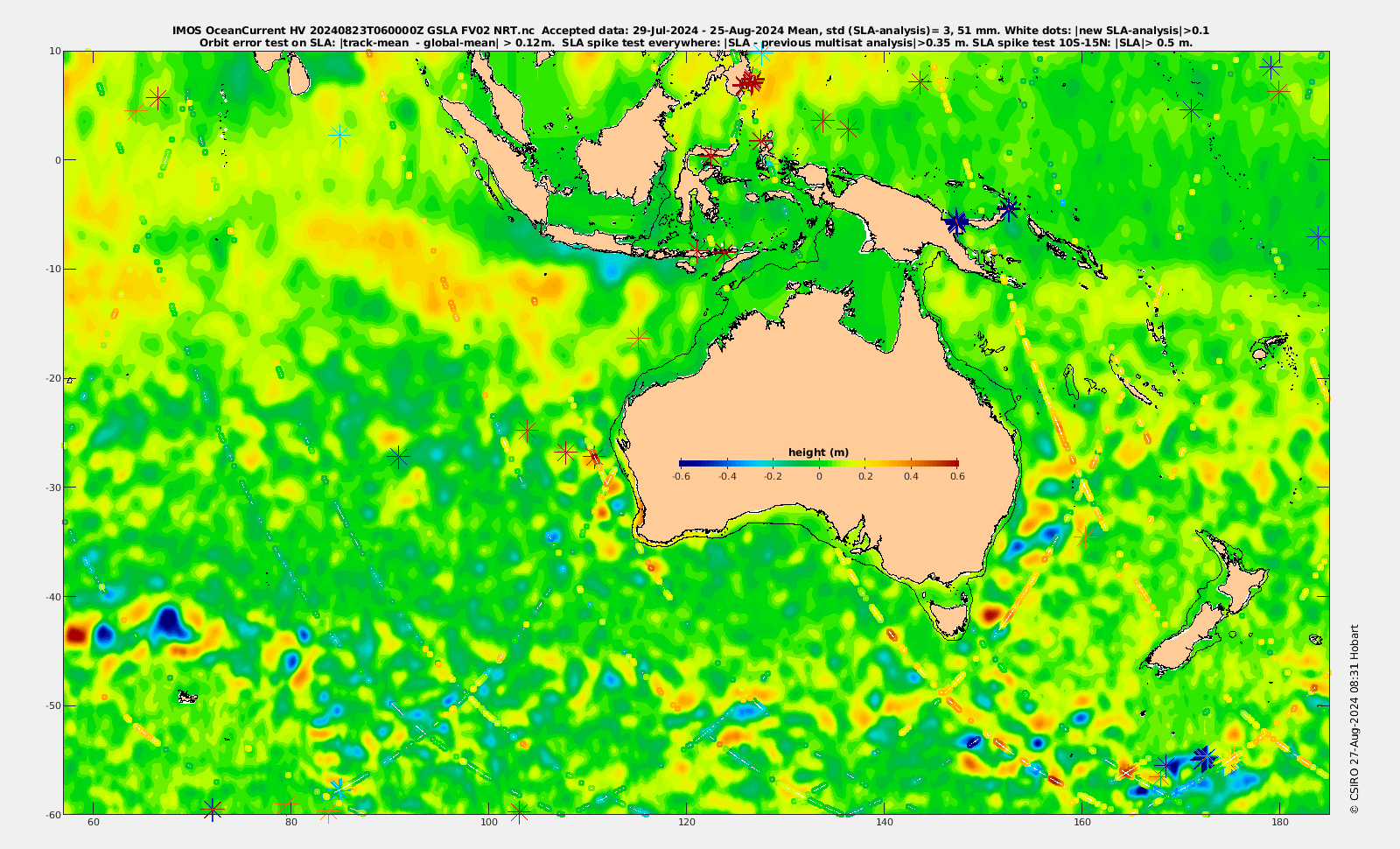The width and height of the screenshot is (1400, 849).
Task: Click the -0.4 colorbar tick label
Action: point(727,477)
